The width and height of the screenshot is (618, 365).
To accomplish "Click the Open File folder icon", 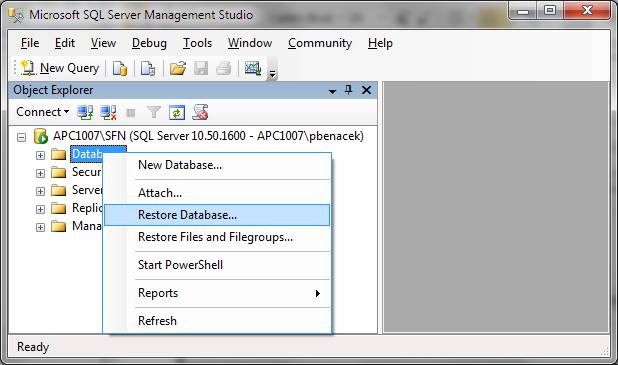I will (178, 68).
